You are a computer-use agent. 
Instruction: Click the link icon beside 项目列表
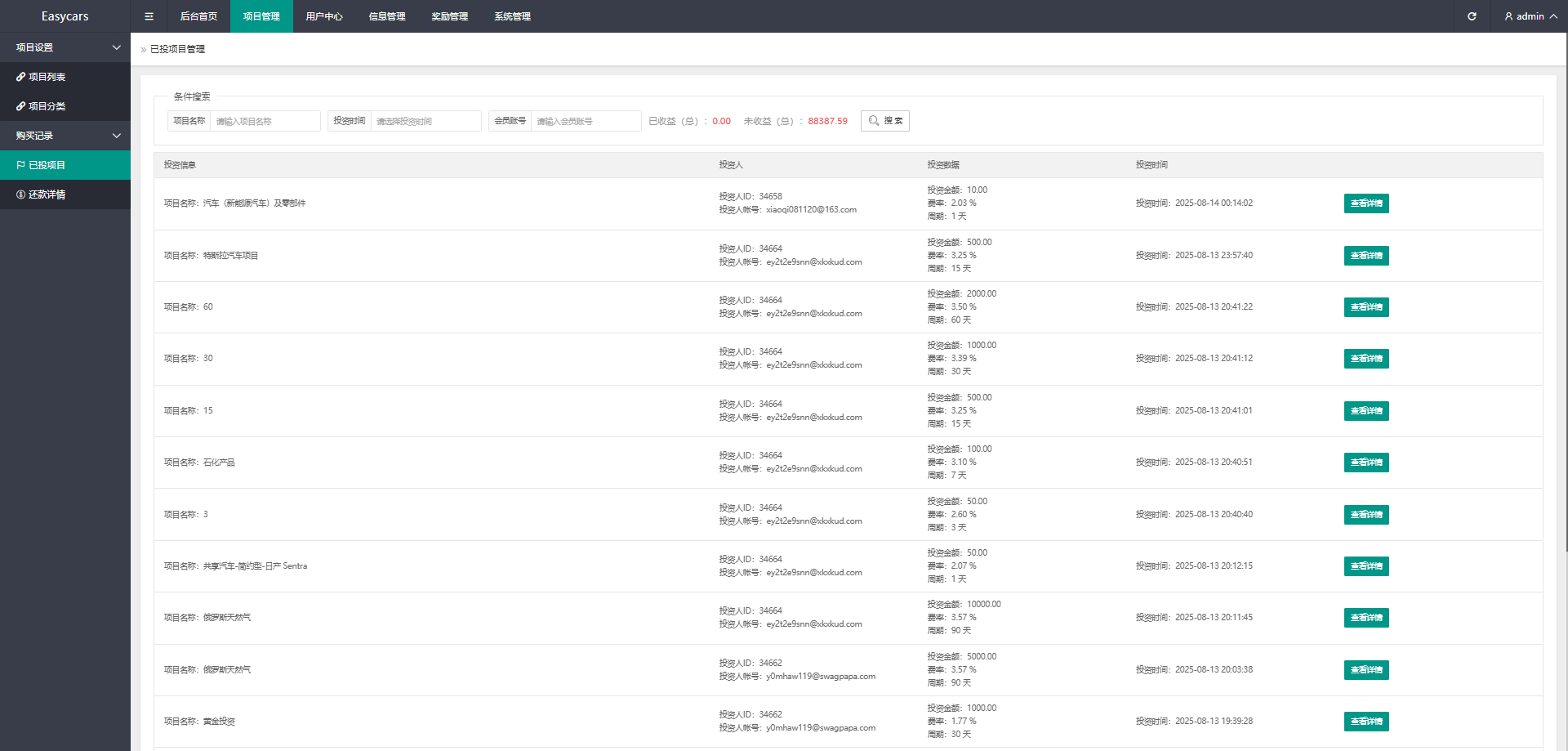click(20, 77)
